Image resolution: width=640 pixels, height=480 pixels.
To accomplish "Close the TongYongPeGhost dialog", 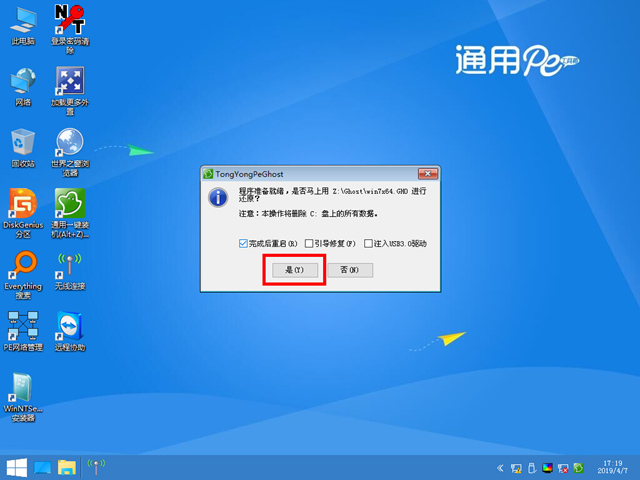I will point(428,174).
